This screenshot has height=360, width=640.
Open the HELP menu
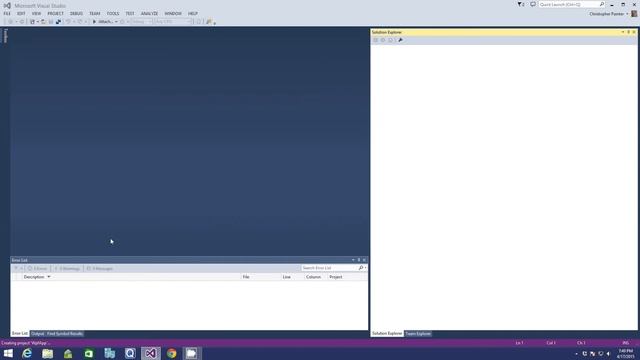click(x=193, y=13)
